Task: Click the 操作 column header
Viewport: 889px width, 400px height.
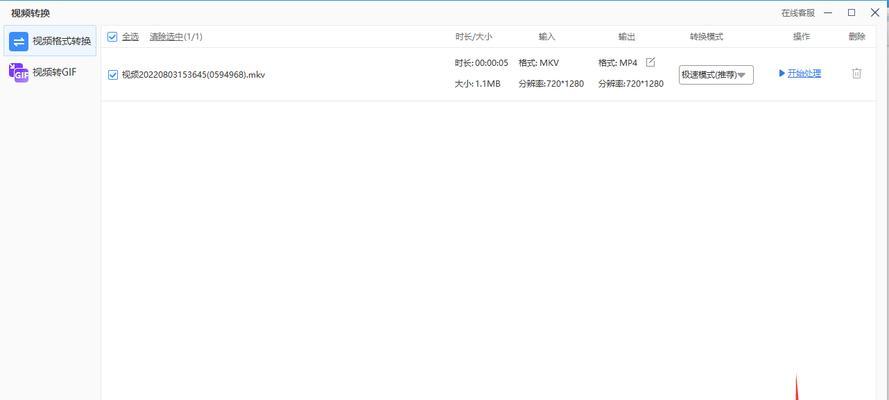Action: click(x=801, y=37)
